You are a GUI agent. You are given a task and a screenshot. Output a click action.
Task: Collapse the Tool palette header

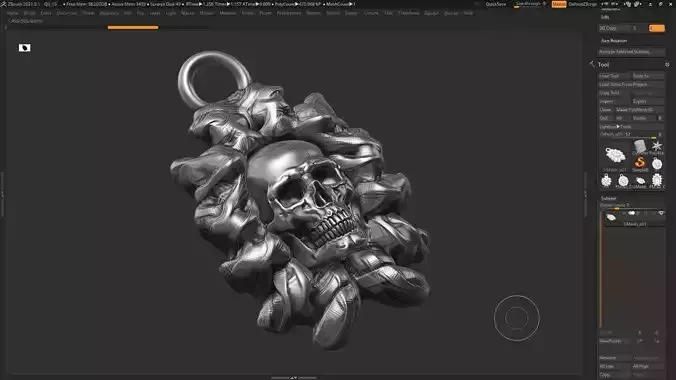(603, 65)
